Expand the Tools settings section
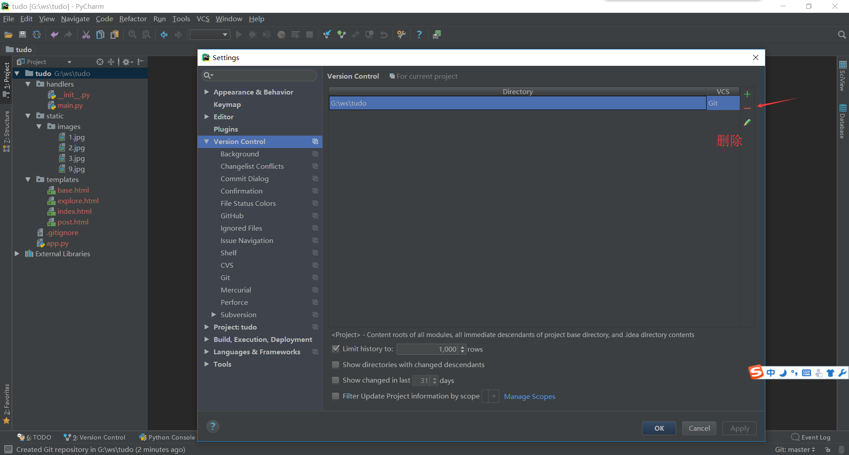This screenshot has height=455, width=849. (206, 365)
